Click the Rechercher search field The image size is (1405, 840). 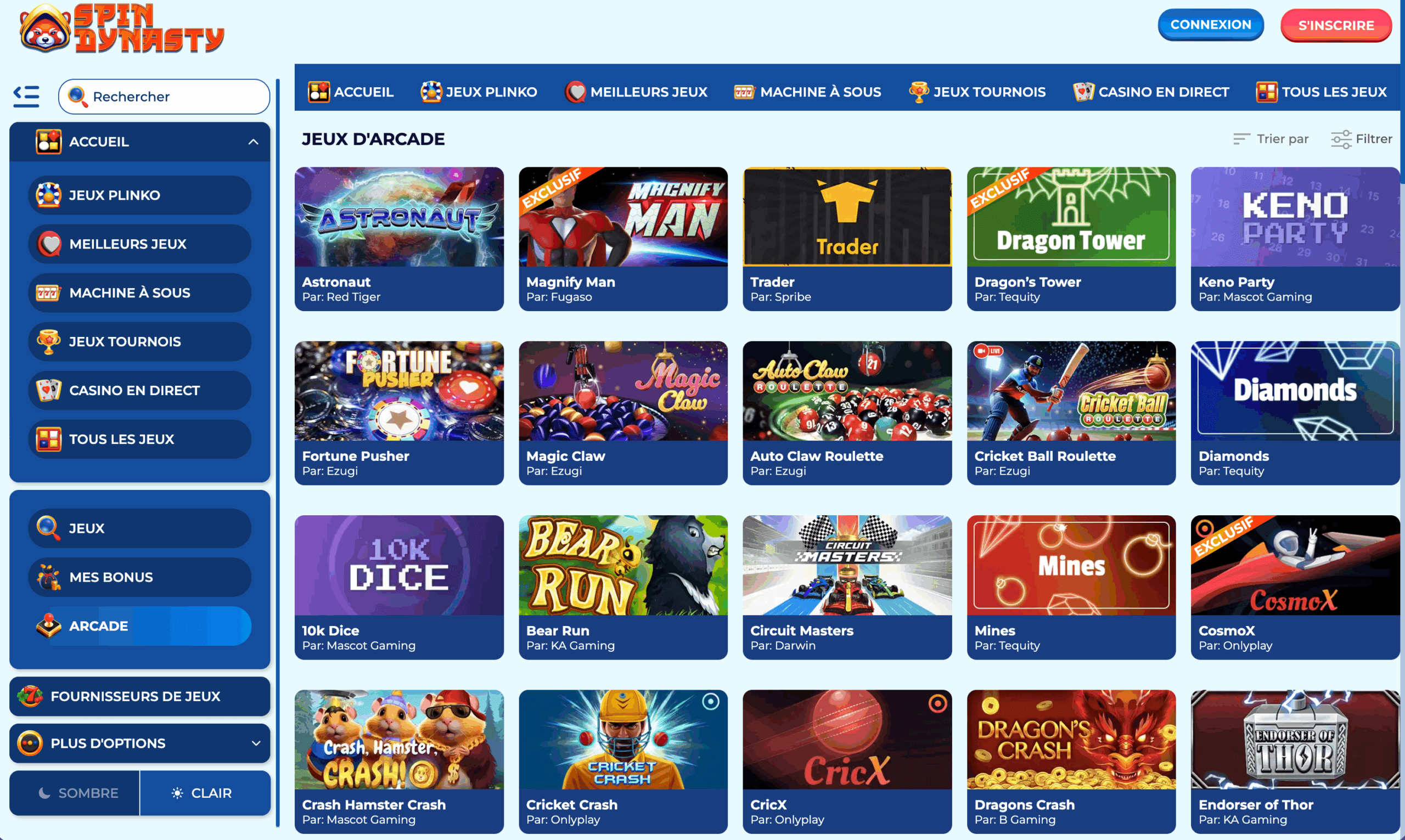tap(164, 96)
